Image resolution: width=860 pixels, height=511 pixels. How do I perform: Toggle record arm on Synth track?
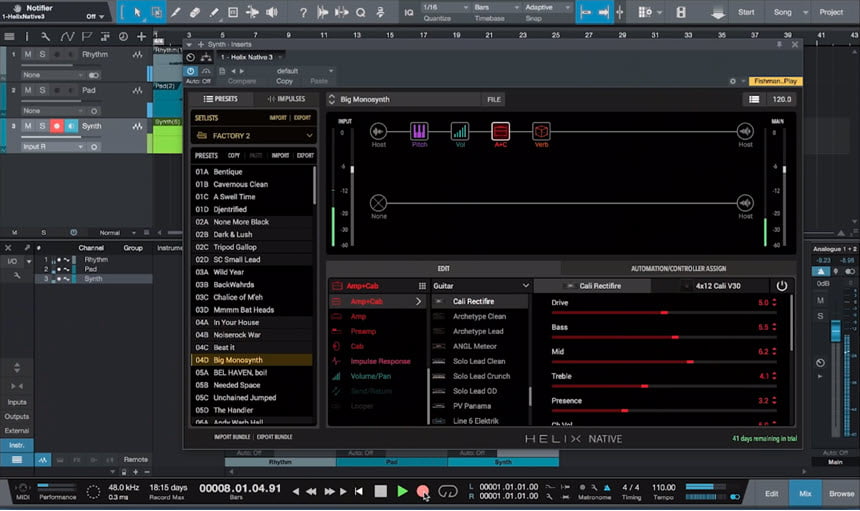[56, 126]
